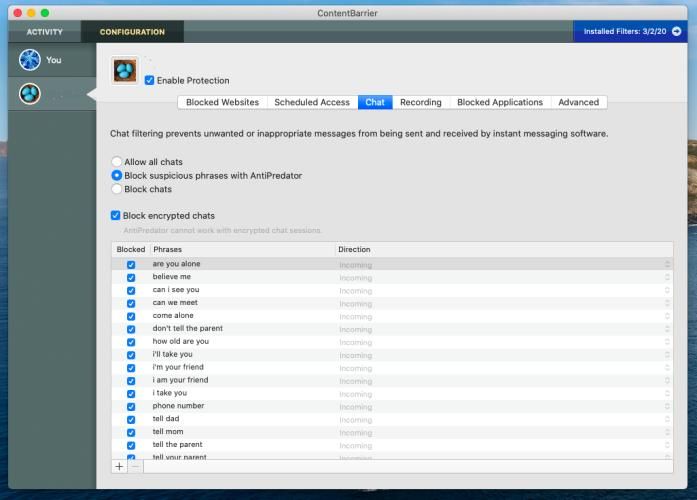Select the 'are you alone' phrase text
This screenshot has width=697, height=500.
pyautogui.click(x=176, y=264)
